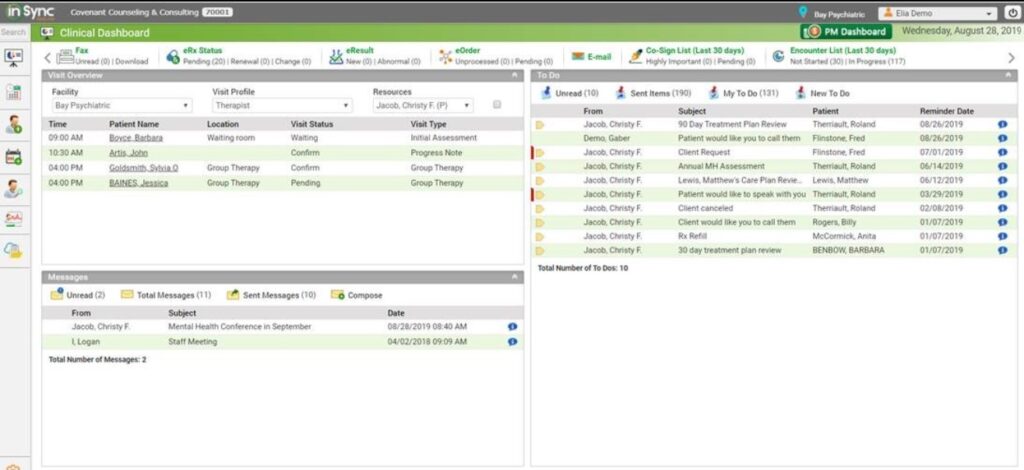Click the eResult flask icon
This screenshot has height=470, width=1024.
(x=336, y=57)
